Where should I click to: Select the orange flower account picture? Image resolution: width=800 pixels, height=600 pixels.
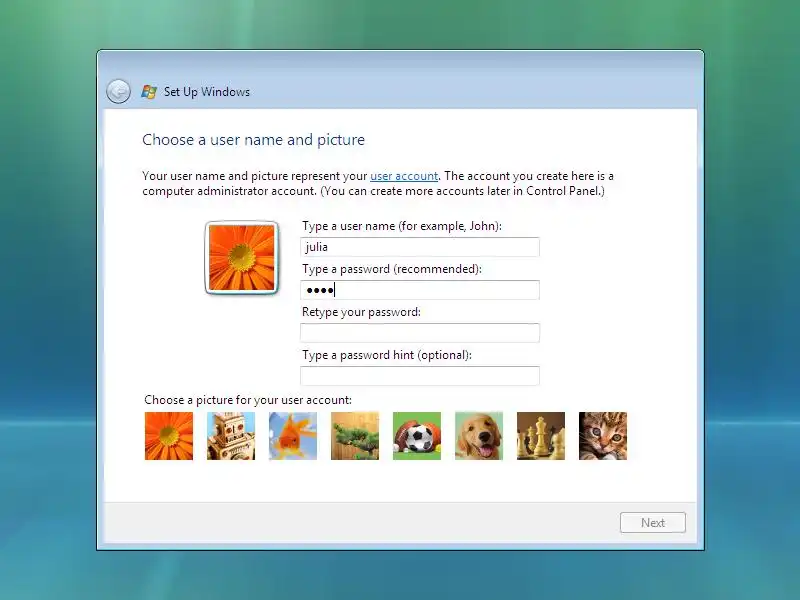pyautogui.click(x=169, y=436)
